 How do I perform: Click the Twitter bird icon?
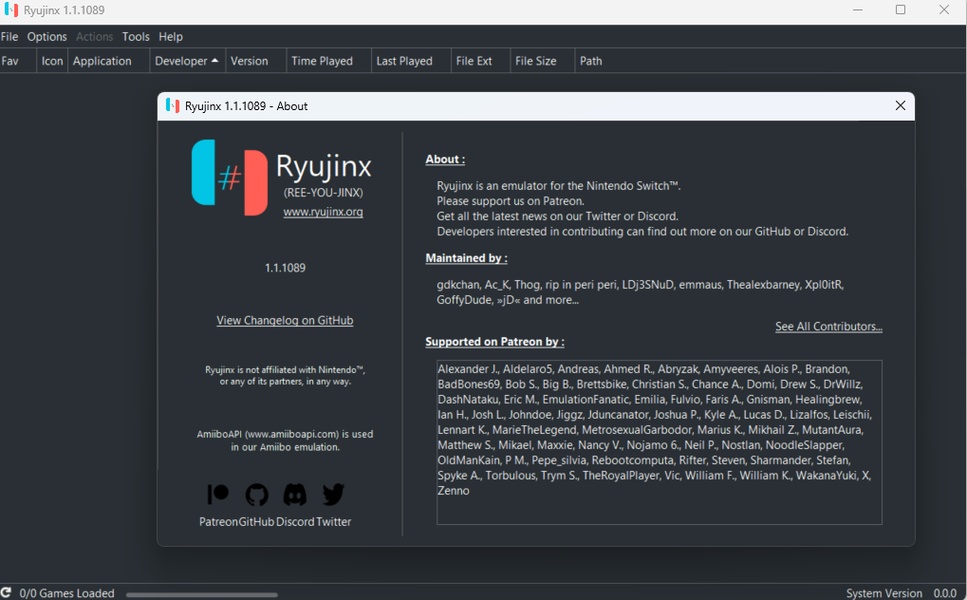(x=333, y=494)
